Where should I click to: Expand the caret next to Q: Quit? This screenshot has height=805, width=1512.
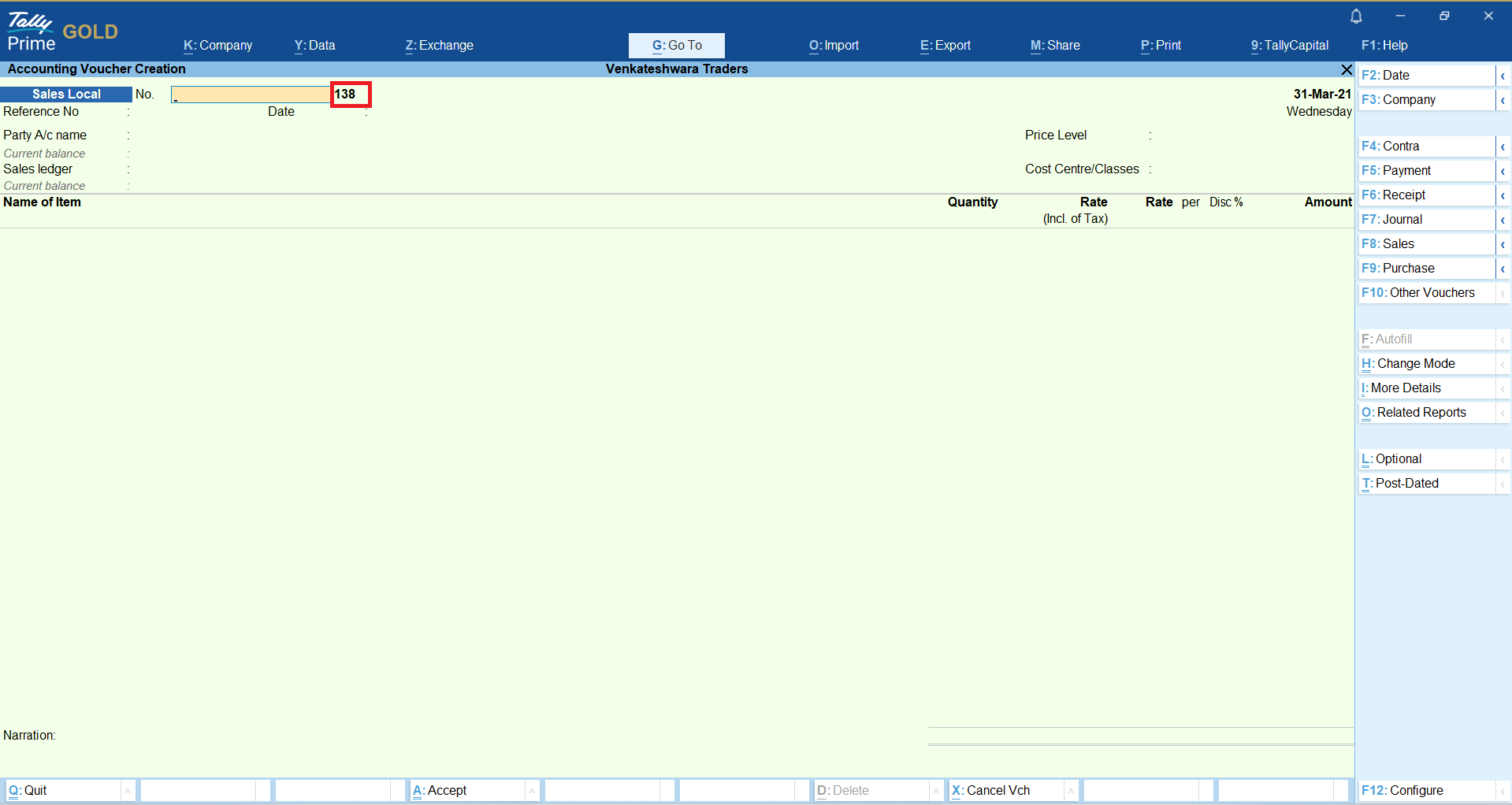point(128,791)
